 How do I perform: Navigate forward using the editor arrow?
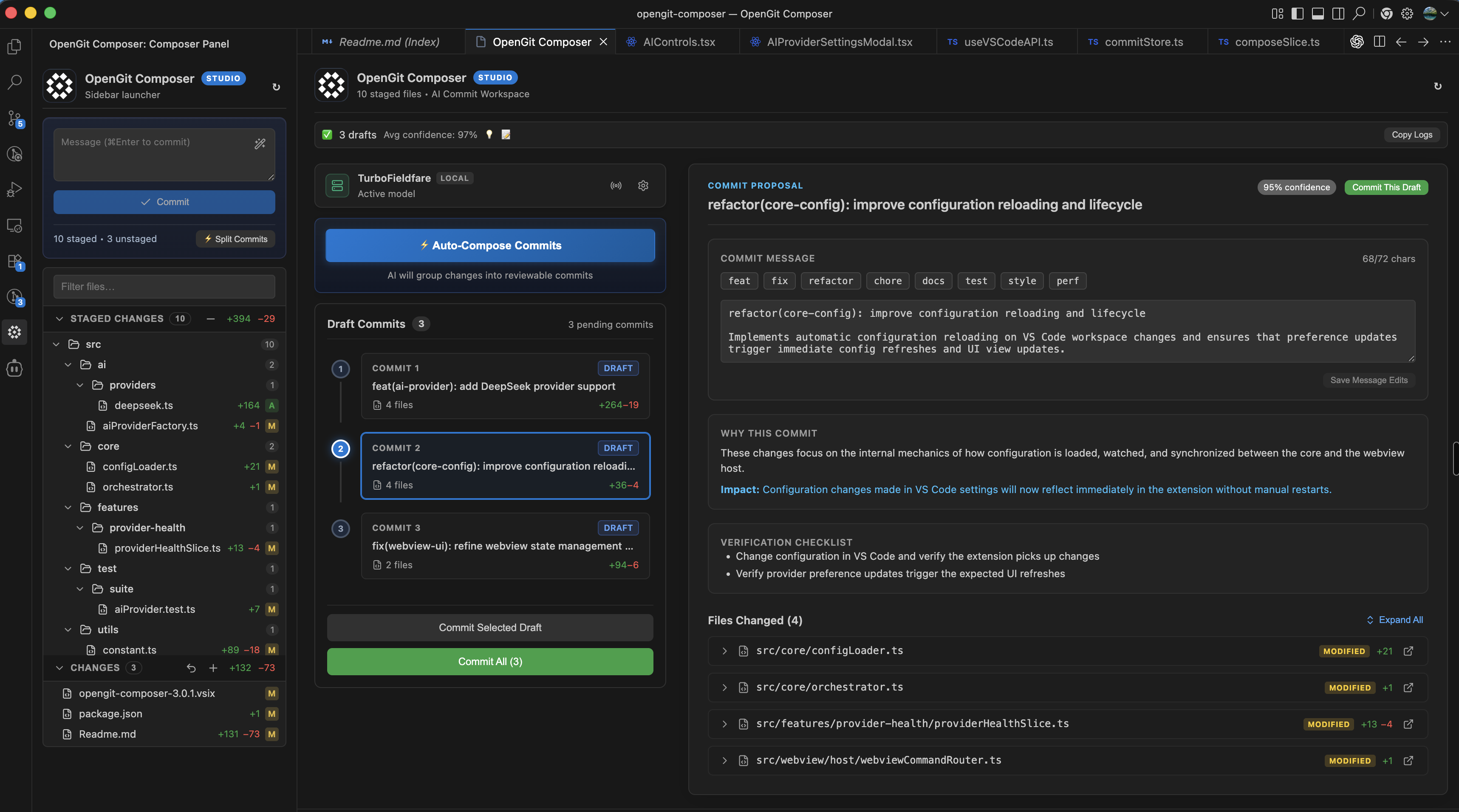pos(1423,42)
